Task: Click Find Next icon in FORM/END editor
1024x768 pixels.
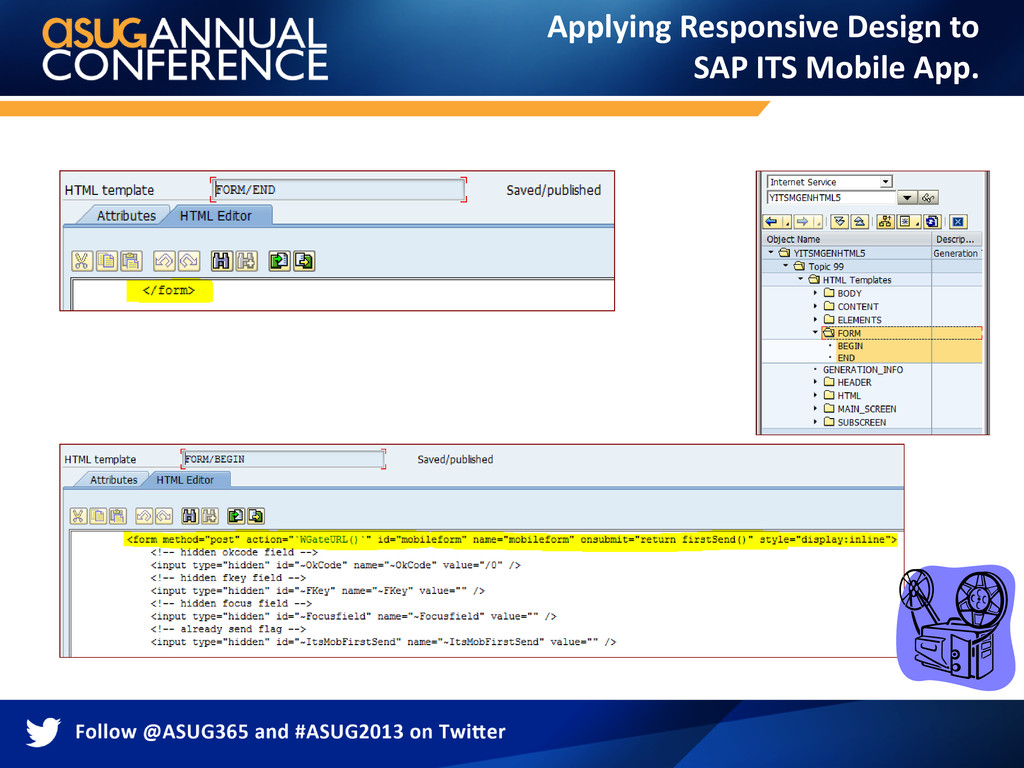Action: pos(246,261)
